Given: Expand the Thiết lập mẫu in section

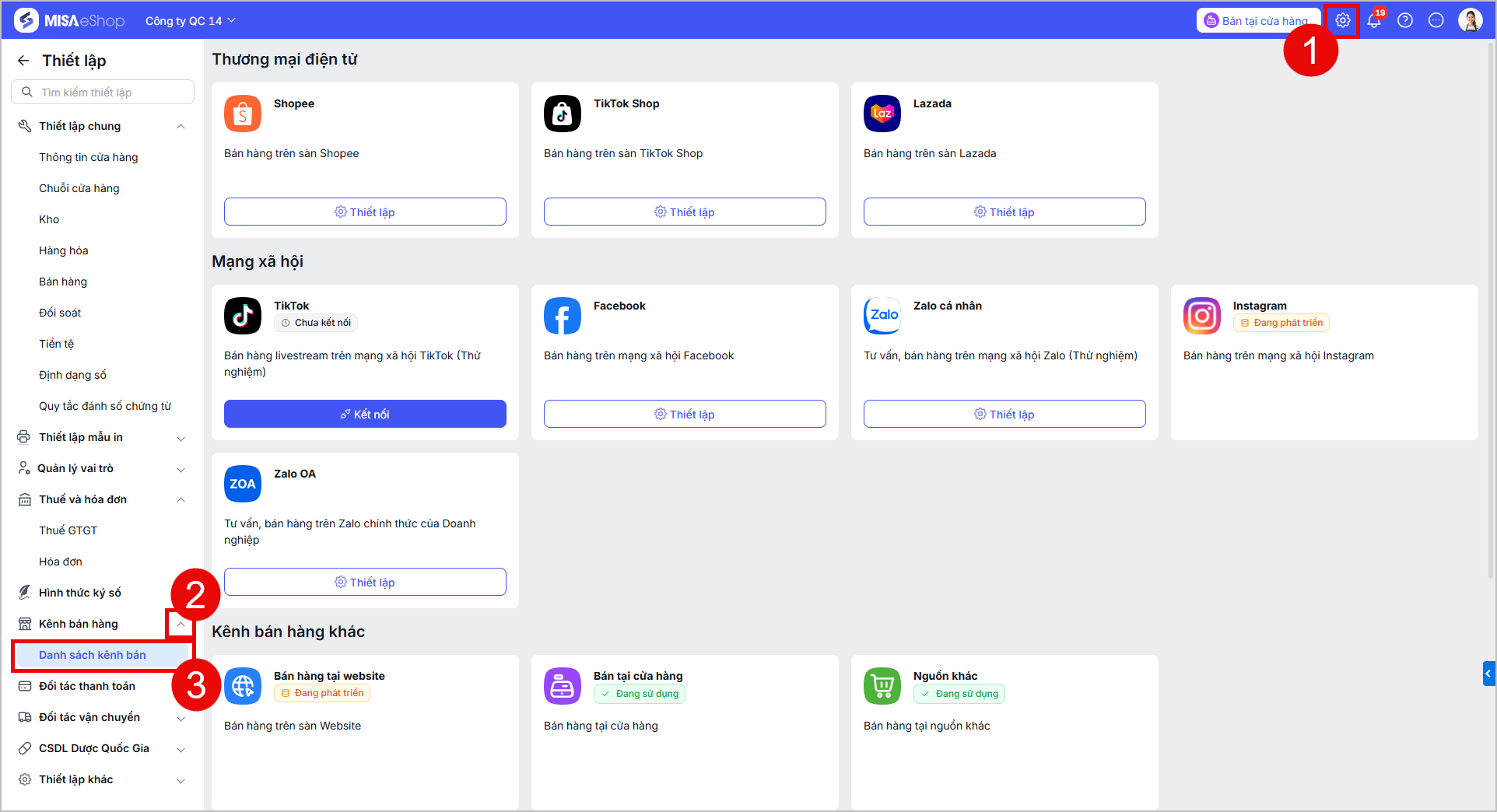Looking at the screenshot, I should pyautogui.click(x=181, y=438).
